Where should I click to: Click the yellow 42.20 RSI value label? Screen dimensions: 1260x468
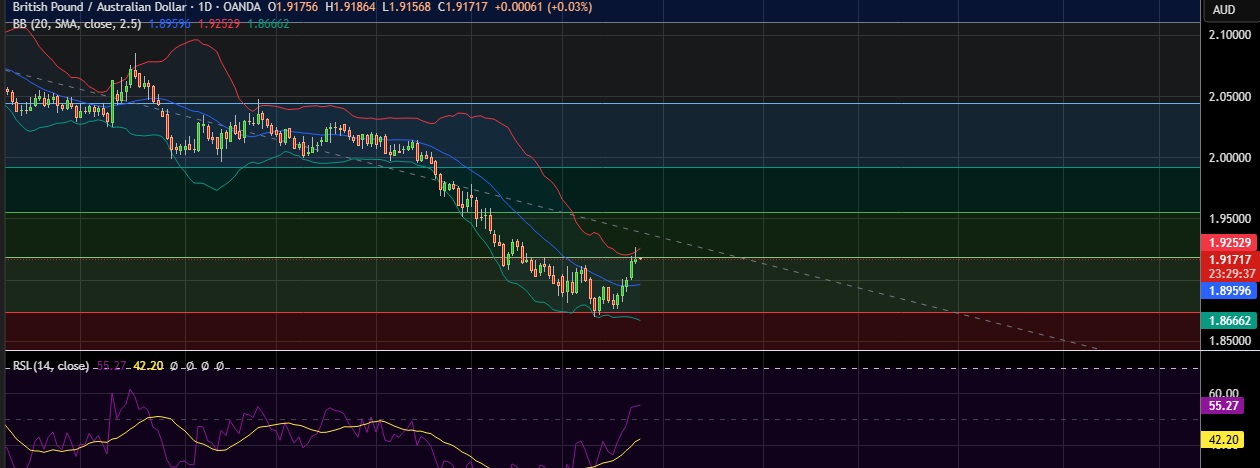(1228, 439)
